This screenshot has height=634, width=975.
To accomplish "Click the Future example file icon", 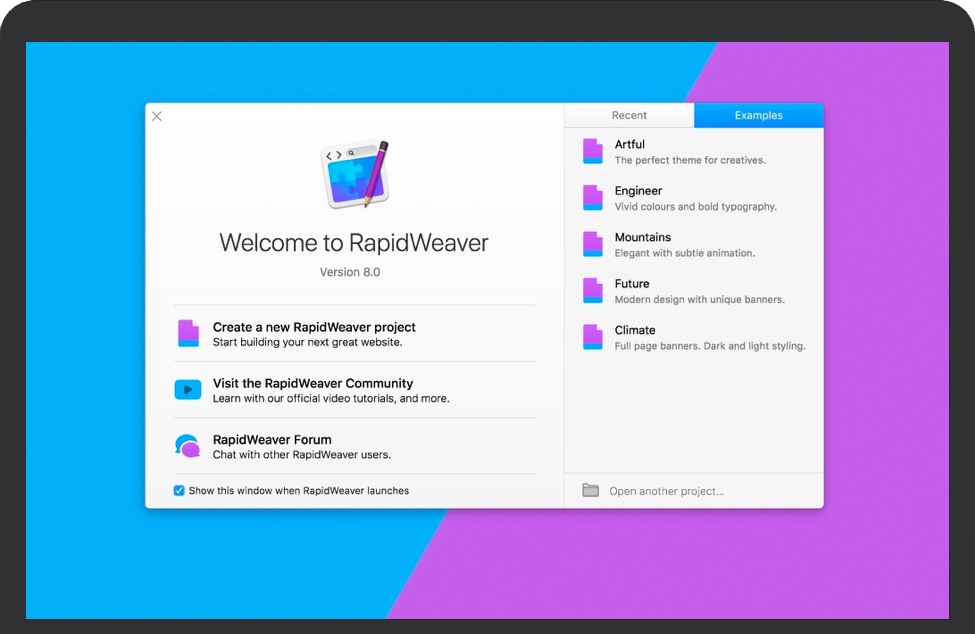I will tap(593, 291).
